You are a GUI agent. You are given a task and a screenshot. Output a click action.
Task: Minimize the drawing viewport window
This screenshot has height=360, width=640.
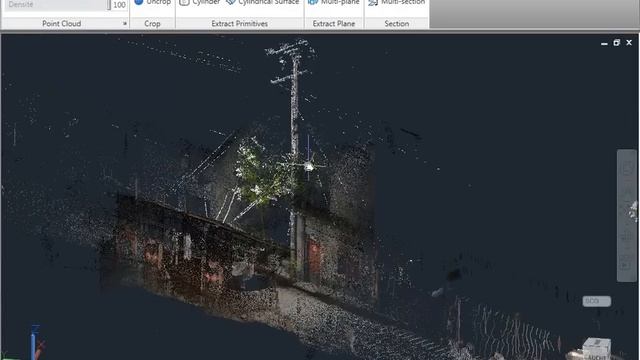pyautogui.click(x=604, y=43)
